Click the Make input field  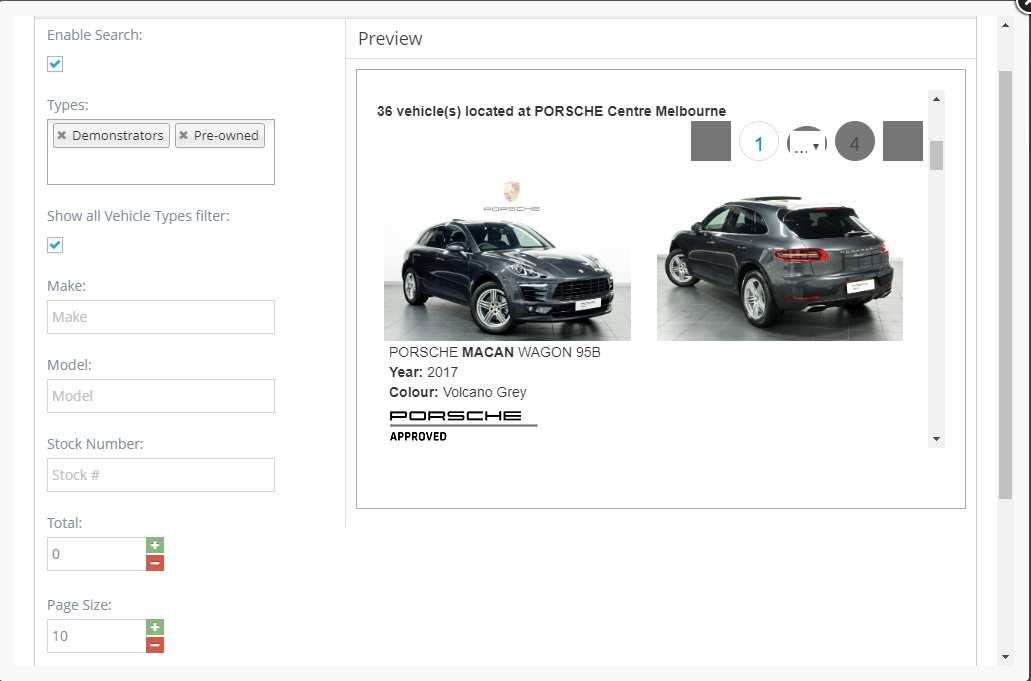(160, 316)
